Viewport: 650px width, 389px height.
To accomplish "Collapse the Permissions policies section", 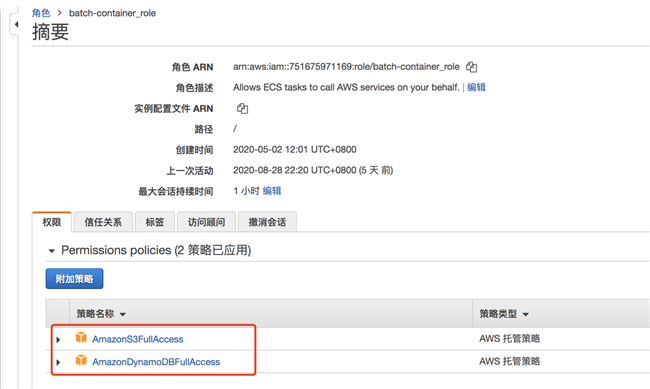I will [52, 250].
